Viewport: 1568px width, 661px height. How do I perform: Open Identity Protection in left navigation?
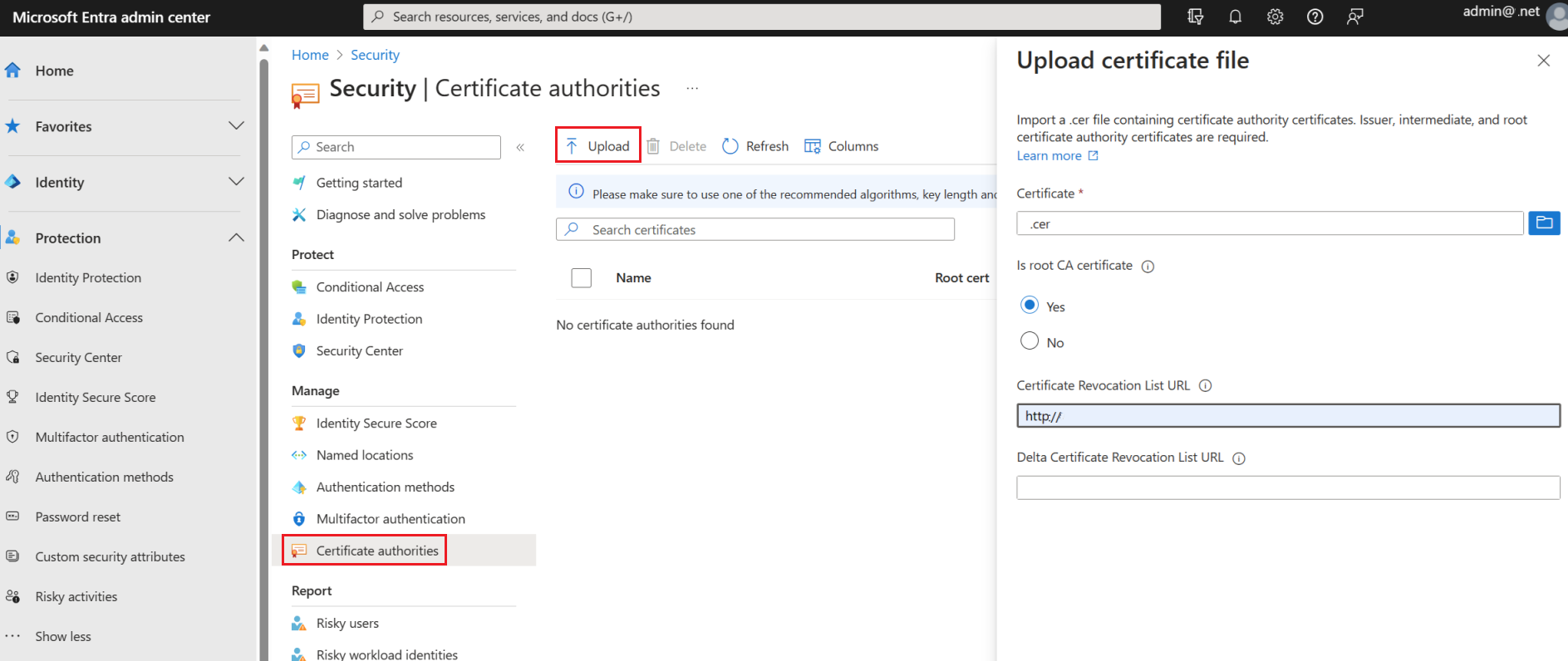pos(88,277)
